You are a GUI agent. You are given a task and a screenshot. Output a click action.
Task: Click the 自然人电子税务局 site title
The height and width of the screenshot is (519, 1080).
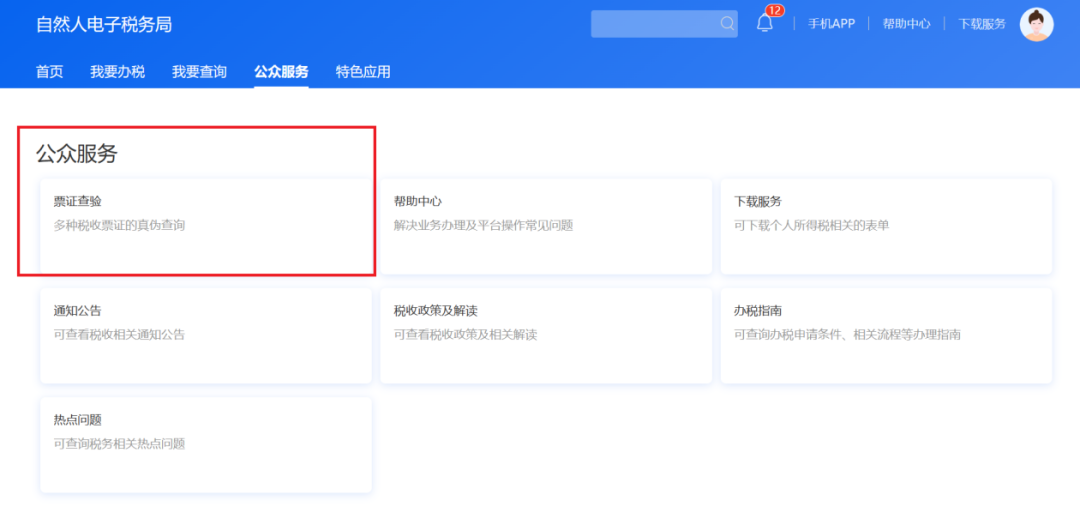pos(104,24)
